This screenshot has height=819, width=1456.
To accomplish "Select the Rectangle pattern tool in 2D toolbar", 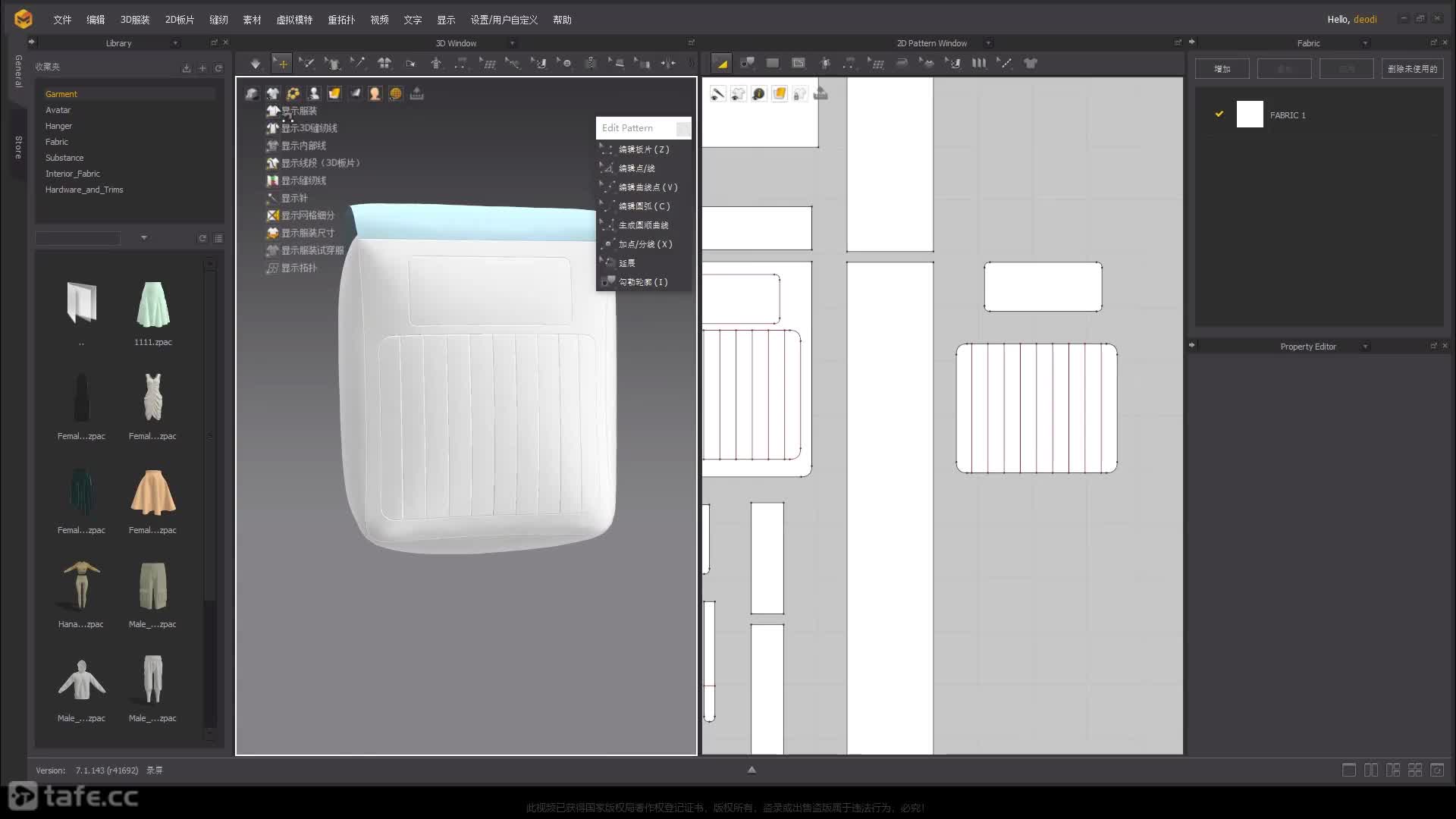I will [x=773, y=64].
